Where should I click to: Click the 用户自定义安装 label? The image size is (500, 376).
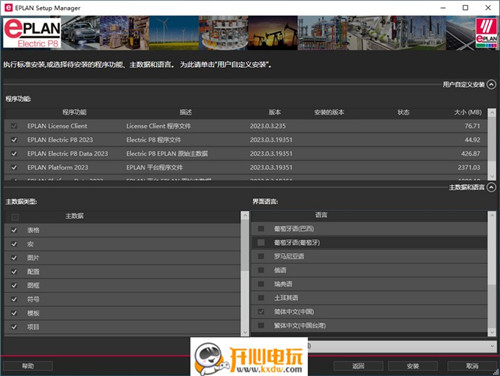pyautogui.click(x=463, y=85)
